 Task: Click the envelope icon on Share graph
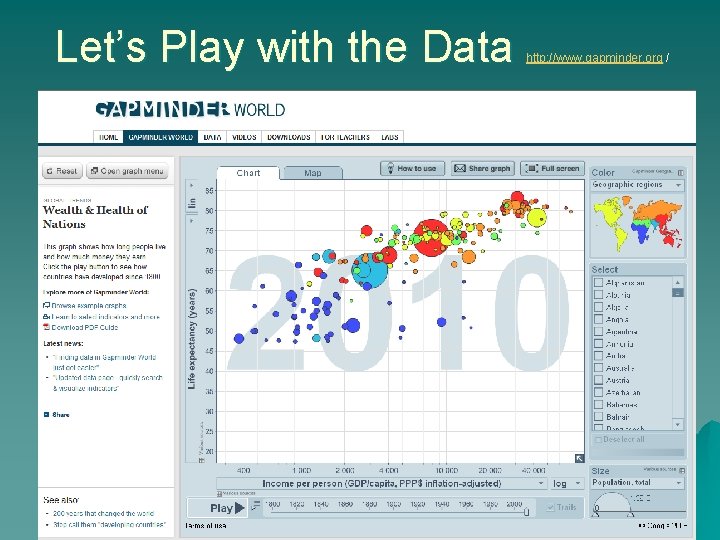coord(460,169)
